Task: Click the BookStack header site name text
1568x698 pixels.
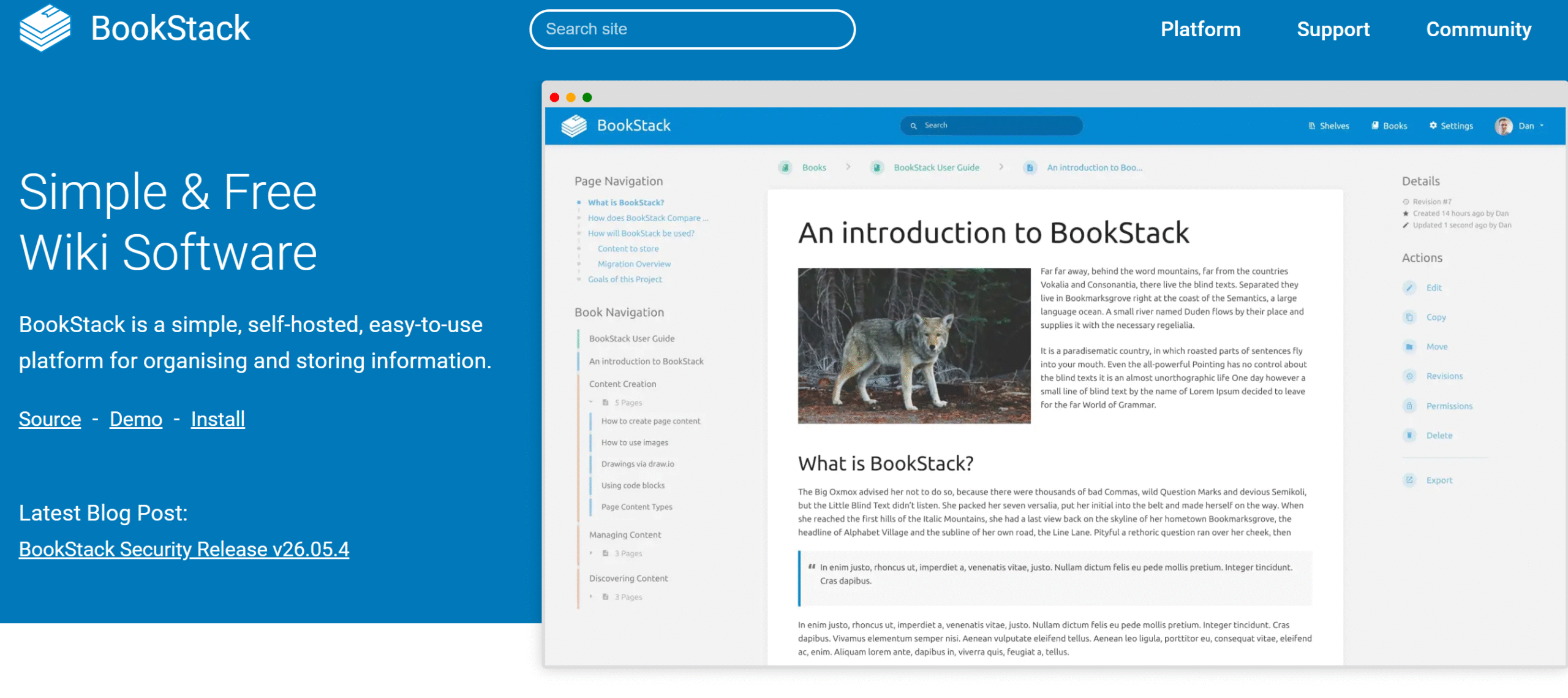Action: (x=170, y=28)
